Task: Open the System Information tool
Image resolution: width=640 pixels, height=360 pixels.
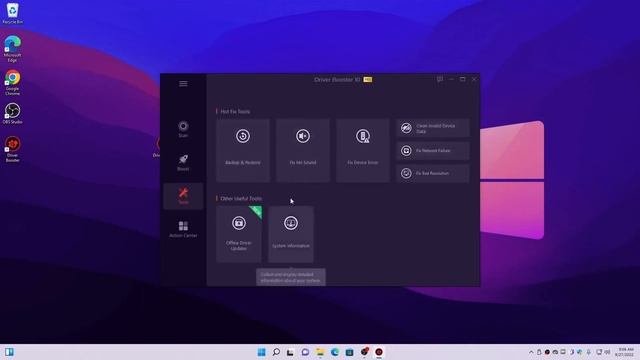Action: (x=291, y=234)
